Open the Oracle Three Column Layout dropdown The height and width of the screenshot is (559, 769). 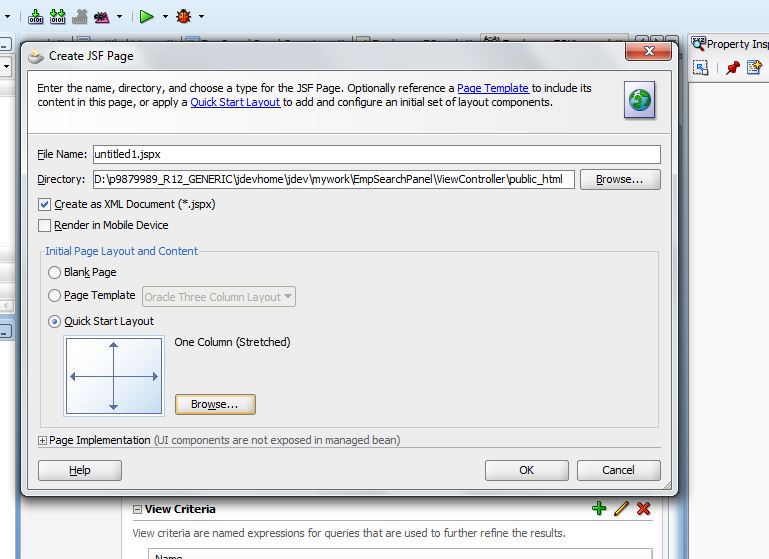(219, 297)
